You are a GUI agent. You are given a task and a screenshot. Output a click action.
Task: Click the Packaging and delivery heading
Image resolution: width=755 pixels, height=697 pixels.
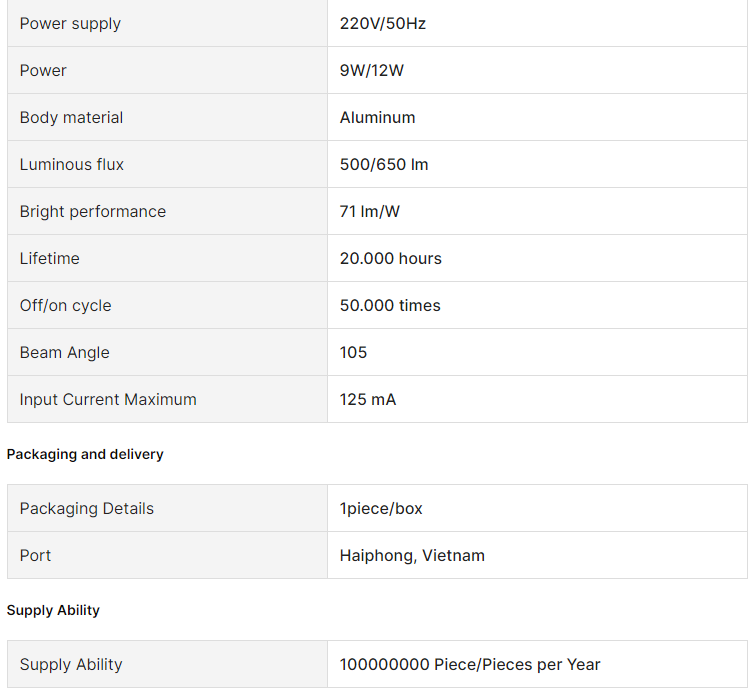point(85,454)
